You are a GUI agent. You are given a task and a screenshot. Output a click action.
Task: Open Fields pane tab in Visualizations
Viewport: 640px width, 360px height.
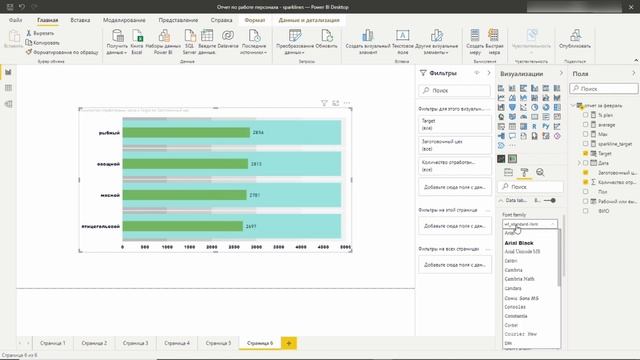click(508, 172)
